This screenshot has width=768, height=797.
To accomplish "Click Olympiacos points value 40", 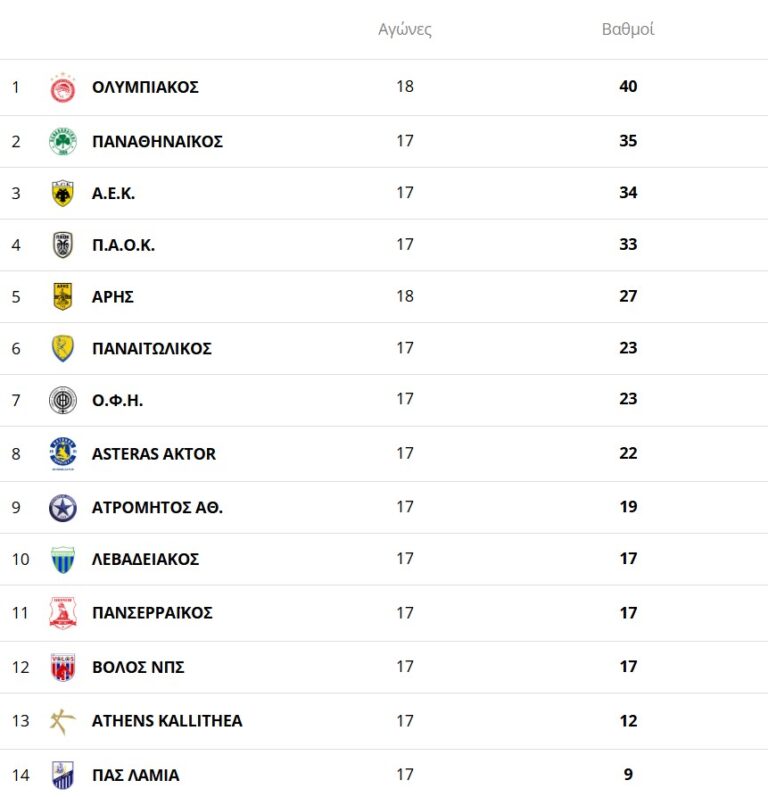I will tap(628, 87).
